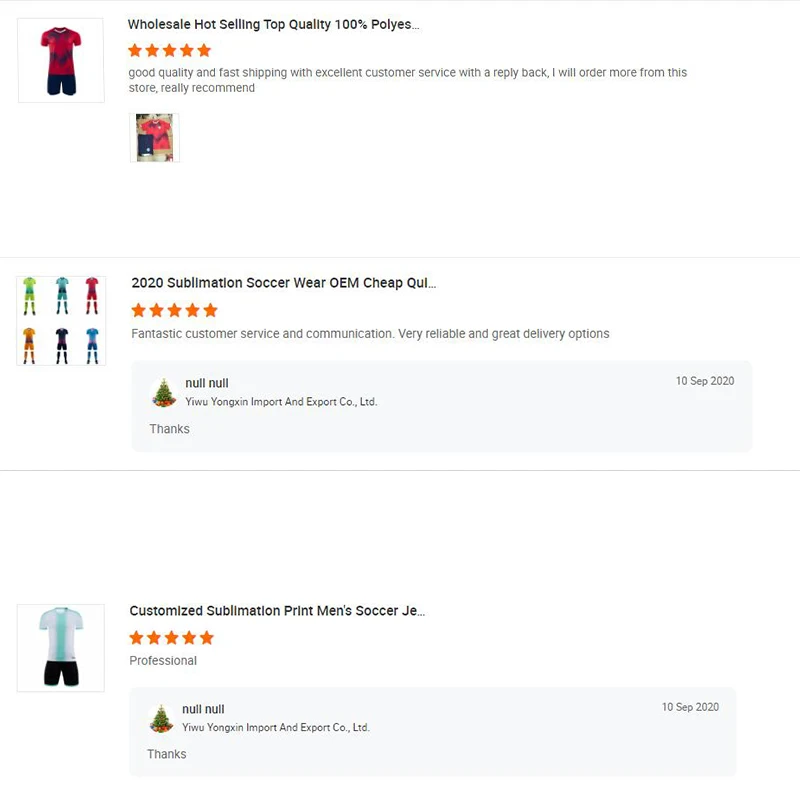Click the Christmas tree avatar in second reply
Screen dimensions: 800x800
point(161,718)
